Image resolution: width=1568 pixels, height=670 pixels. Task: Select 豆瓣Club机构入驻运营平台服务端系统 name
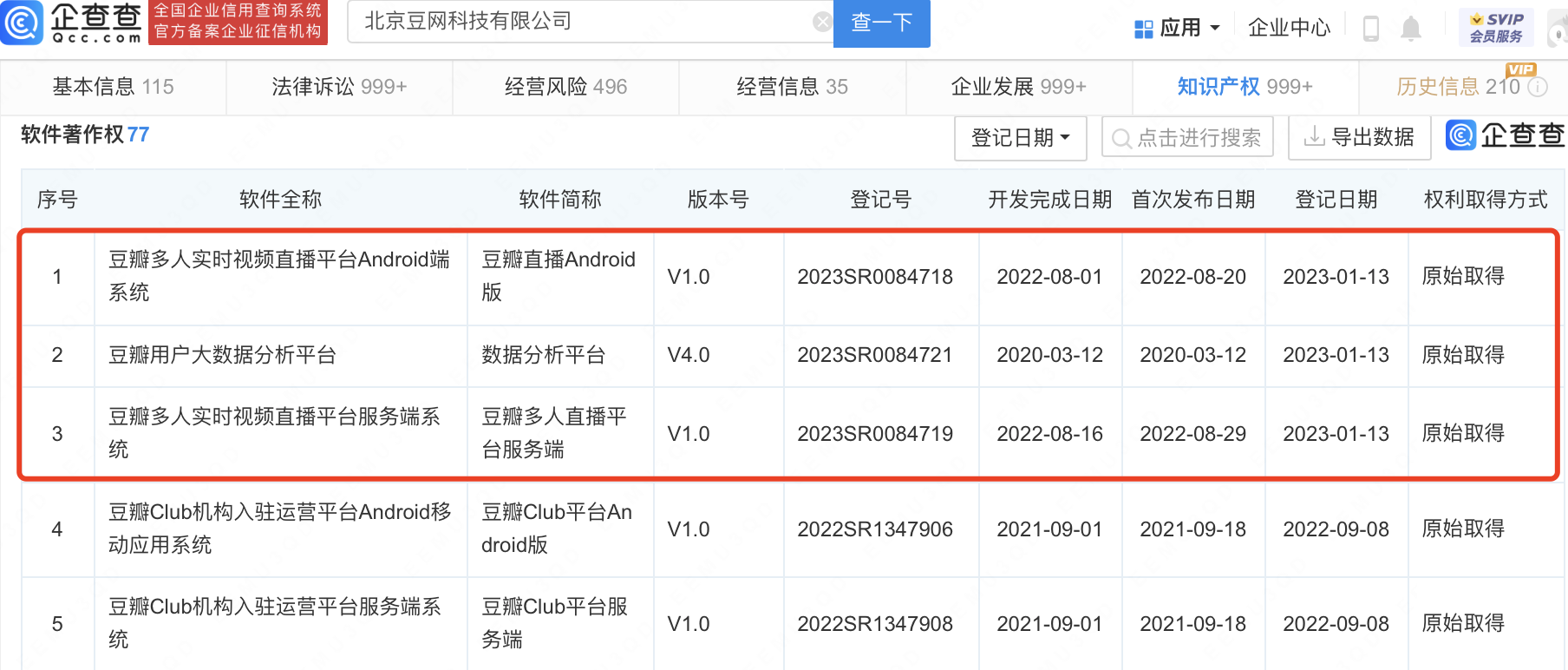pyautogui.click(x=275, y=623)
